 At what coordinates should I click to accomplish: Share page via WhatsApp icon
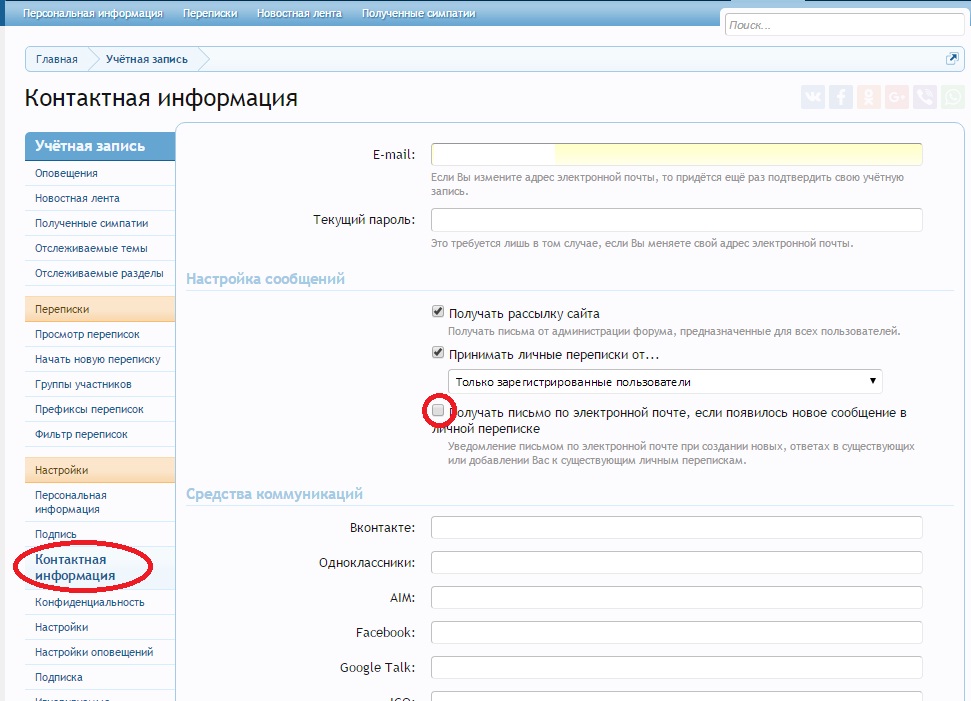(x=952, y=97)
